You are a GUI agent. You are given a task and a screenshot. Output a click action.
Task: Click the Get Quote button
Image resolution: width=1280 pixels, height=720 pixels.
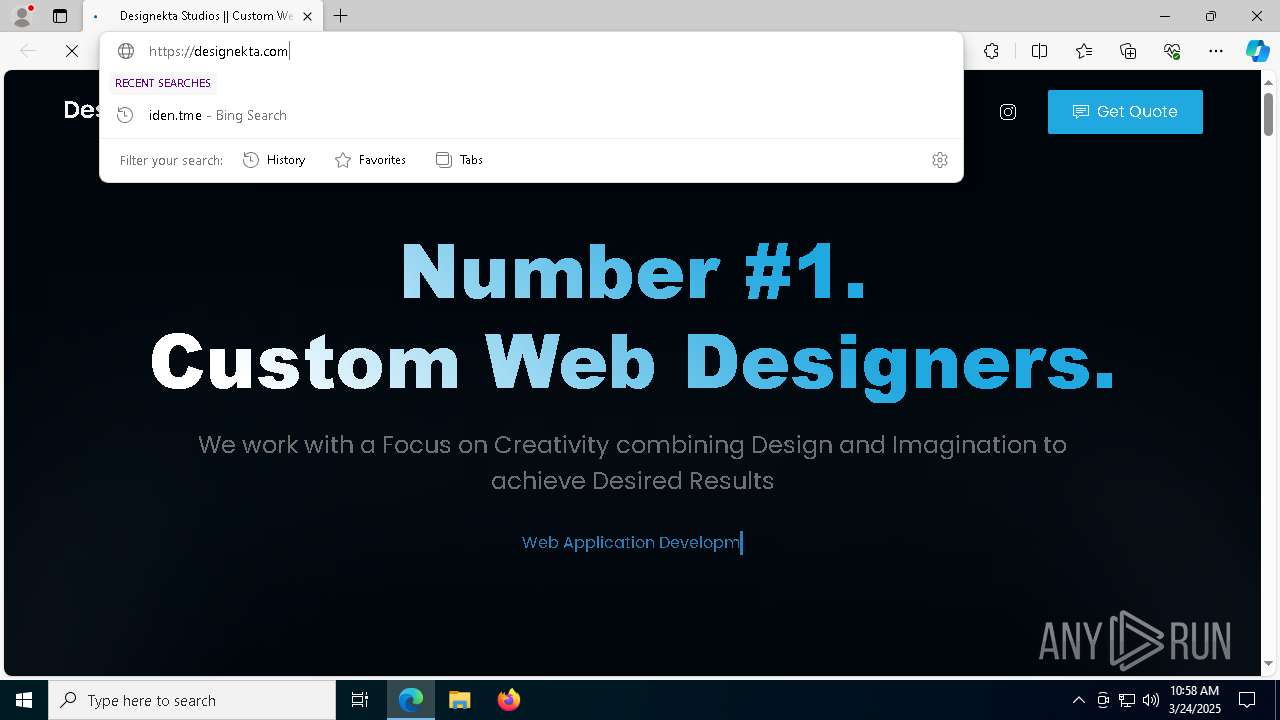[x=1125, y=112]
